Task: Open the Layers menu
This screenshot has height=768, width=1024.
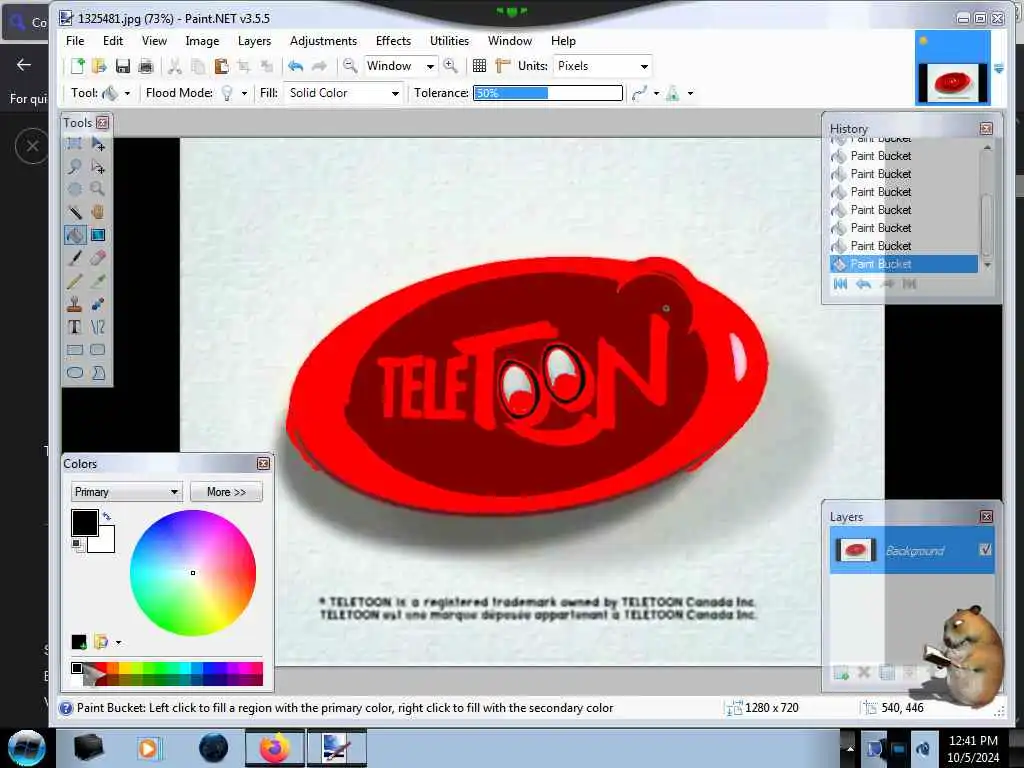Action: [254, 40]
